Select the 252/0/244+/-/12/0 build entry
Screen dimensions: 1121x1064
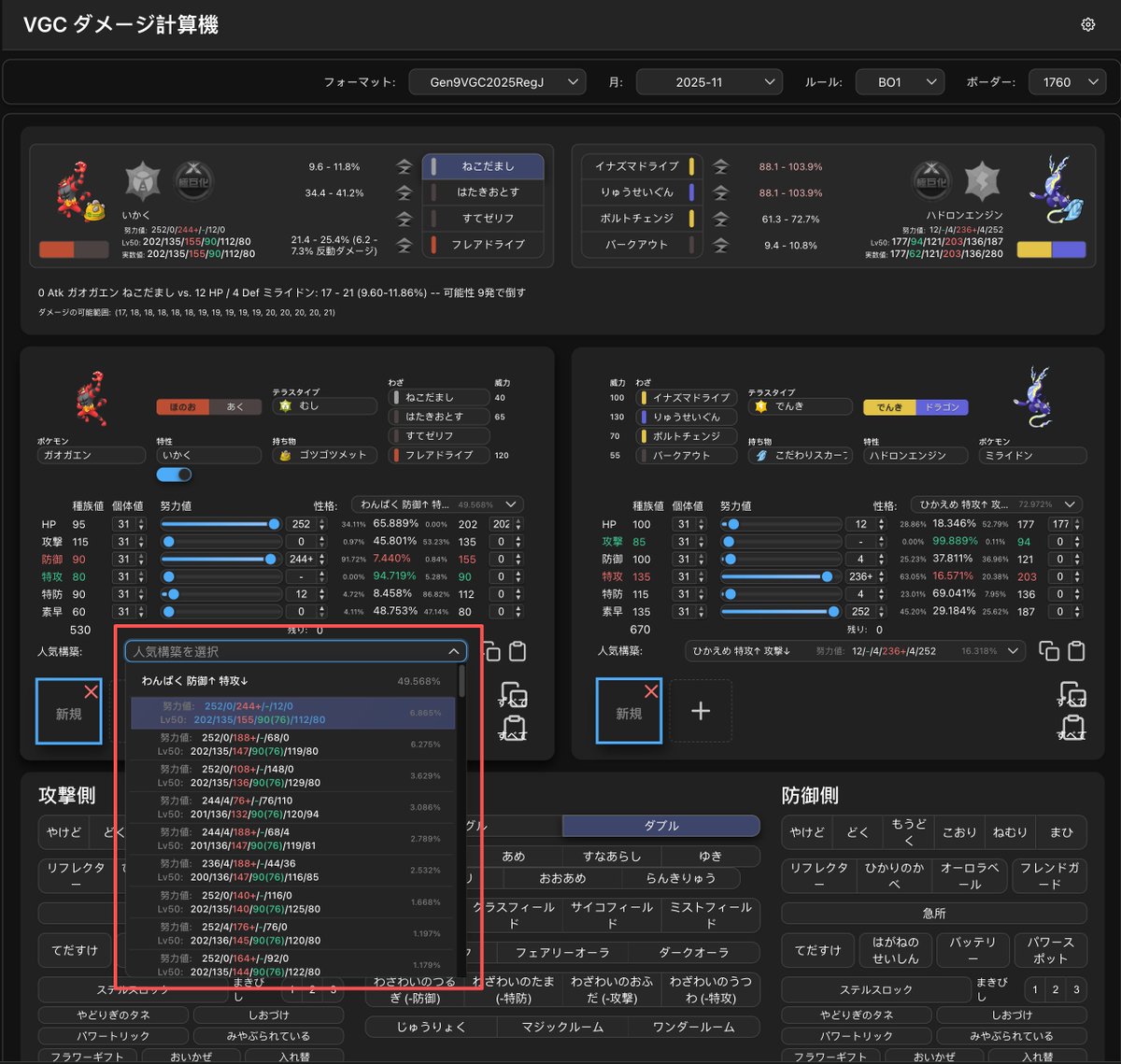[x=292, y=713]
